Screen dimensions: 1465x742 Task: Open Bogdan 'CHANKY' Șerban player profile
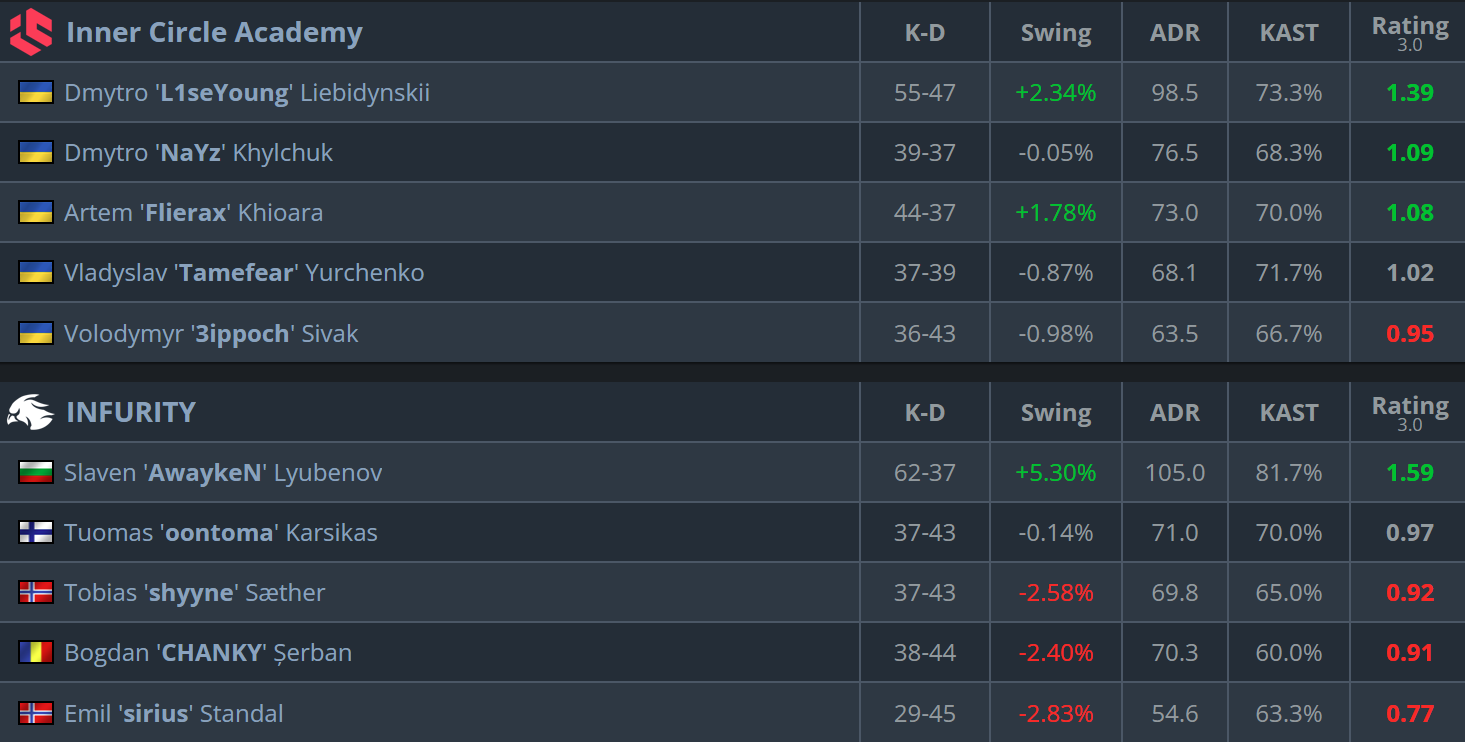point(208,652)
